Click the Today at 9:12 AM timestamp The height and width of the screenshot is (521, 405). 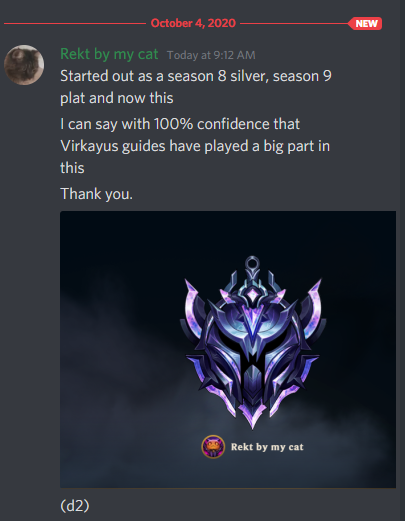(211, 55)
